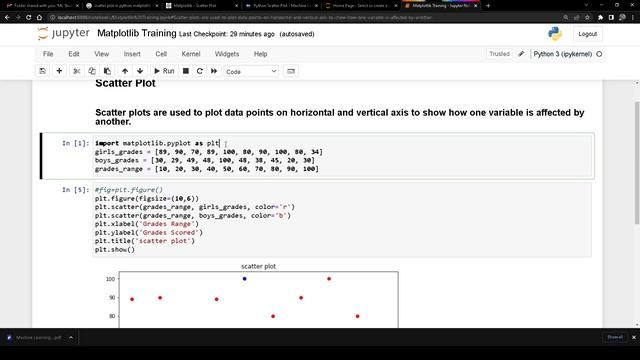The width and height of the screenshot is (640, 360).
Task: Bookmark this page with the star icon
Action: [587, 18]
